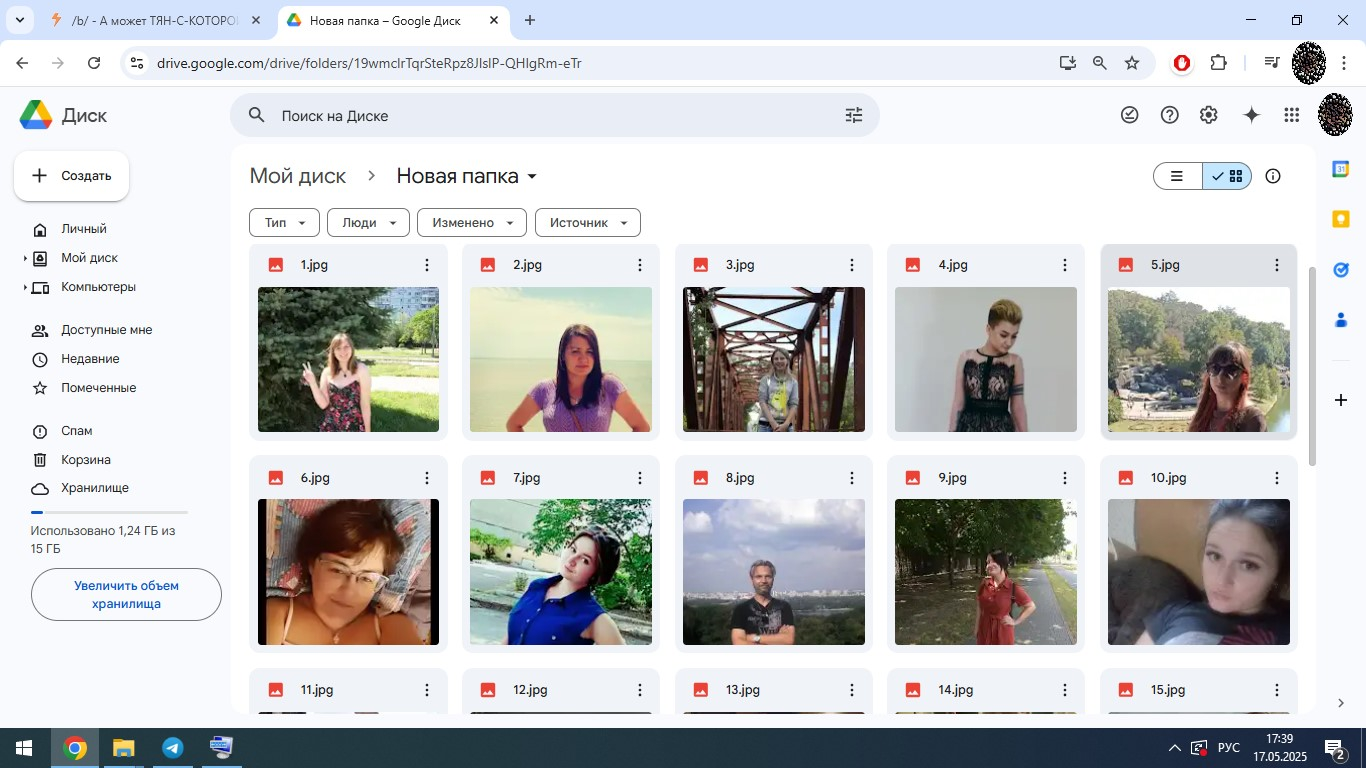This screenshot has width=1366, height=768.
Task: Click the Google Drive logo
Action: pyautogui.click(x=36, y=115)
